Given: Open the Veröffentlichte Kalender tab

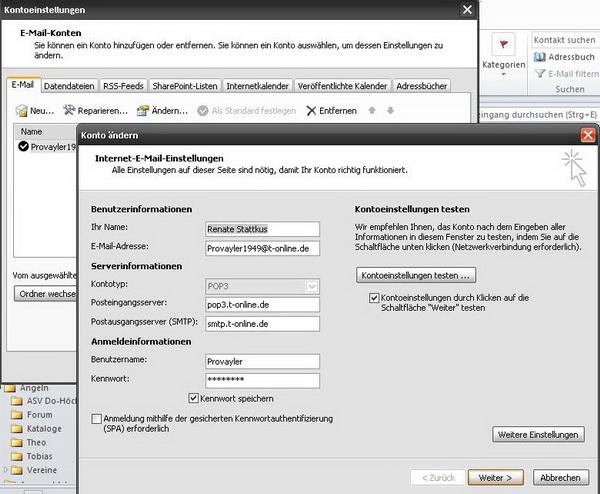Looking at the screenshot, I should (342, 86).
